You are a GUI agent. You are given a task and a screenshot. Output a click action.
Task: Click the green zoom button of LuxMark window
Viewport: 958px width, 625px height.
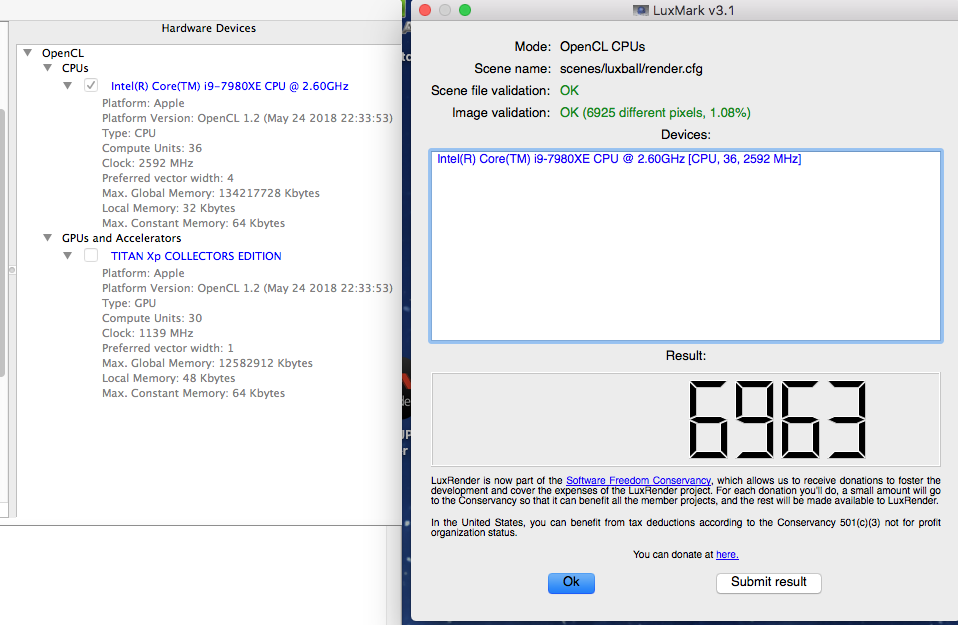tap(465, 10)
